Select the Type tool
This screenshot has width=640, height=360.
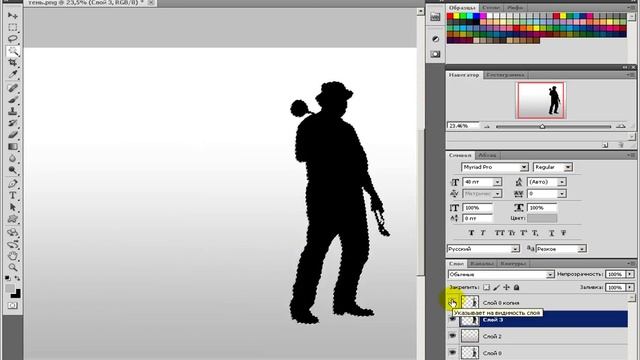point(13,196)
